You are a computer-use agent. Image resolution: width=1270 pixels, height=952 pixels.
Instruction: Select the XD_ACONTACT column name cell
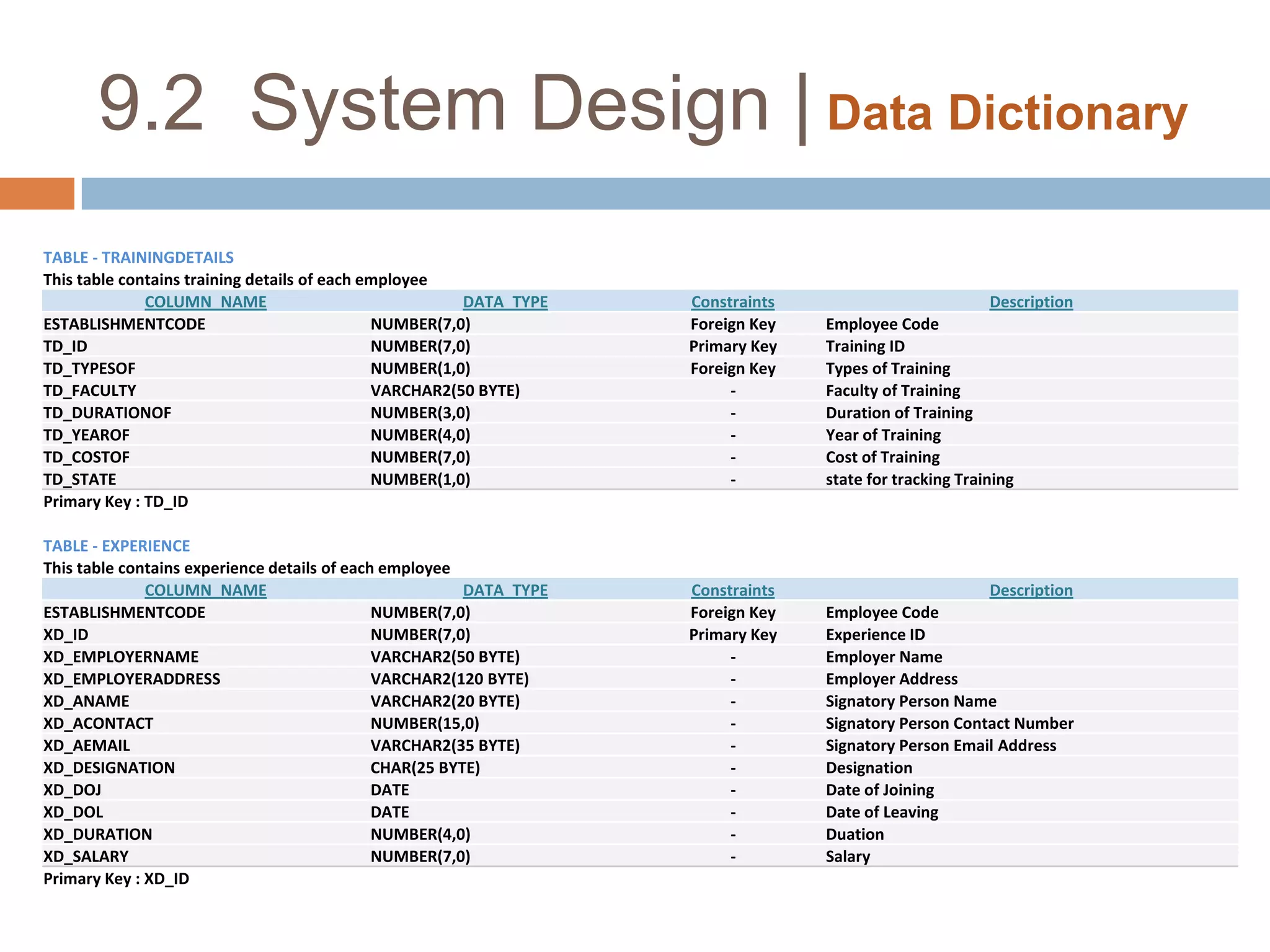(98, 724)
